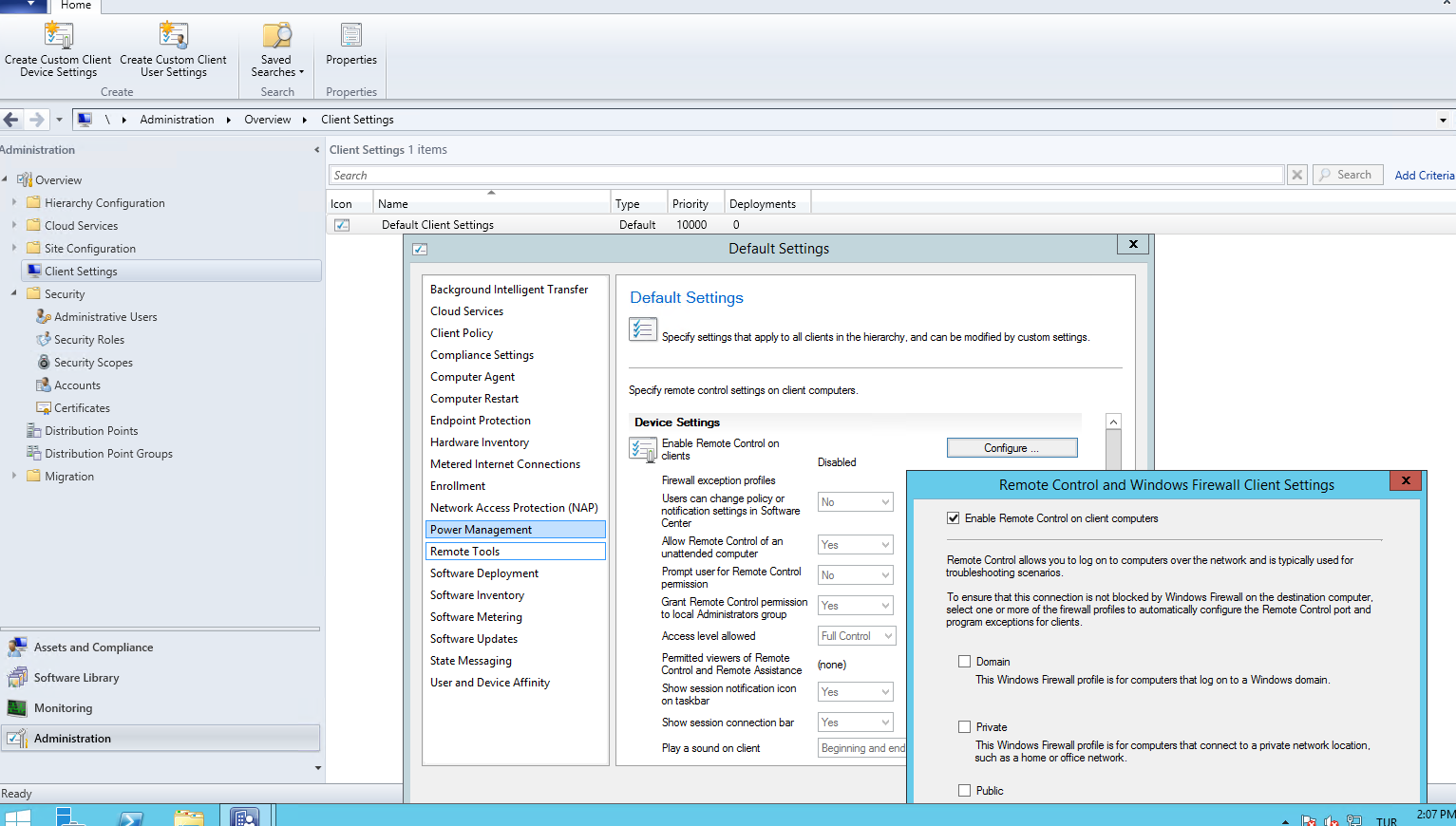
Task: Click the Configure button
Action: click(x=1012, y=448)
